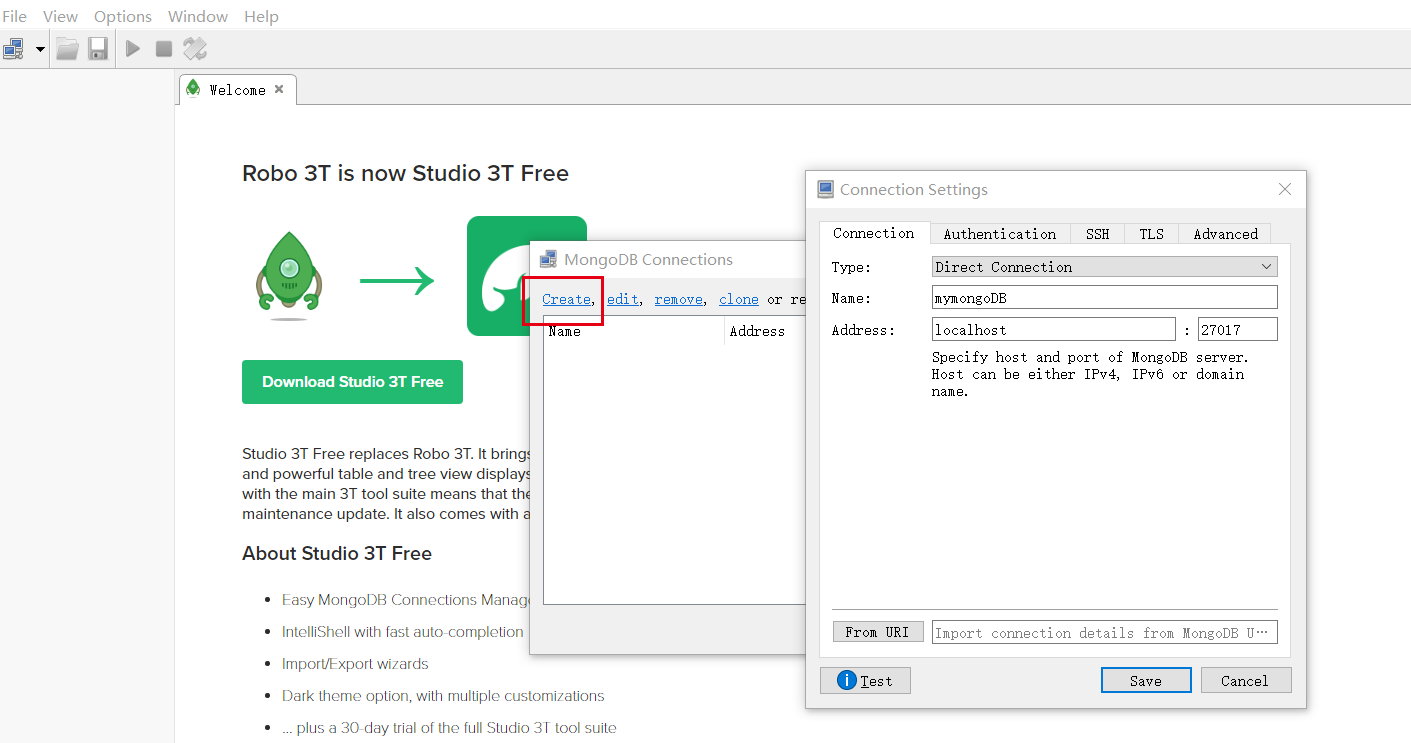Click the port field showing 27017
The width and height of the screenshot is (1411, 743).
pos(1238,330)
